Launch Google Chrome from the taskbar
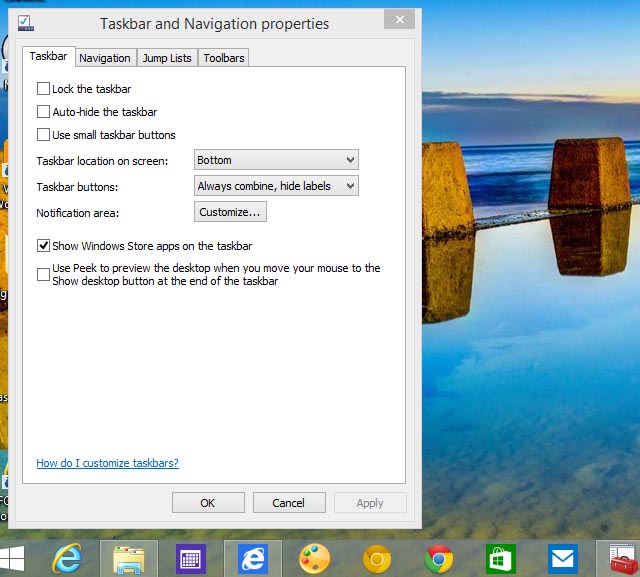Screen dimensions: 640x577 [x=439, y=559]
